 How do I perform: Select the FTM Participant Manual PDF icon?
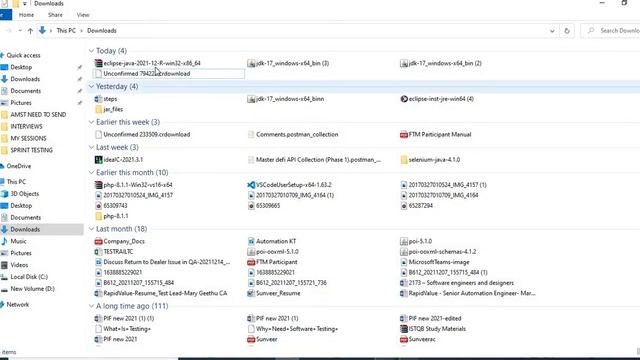click(x=404, y=134)
